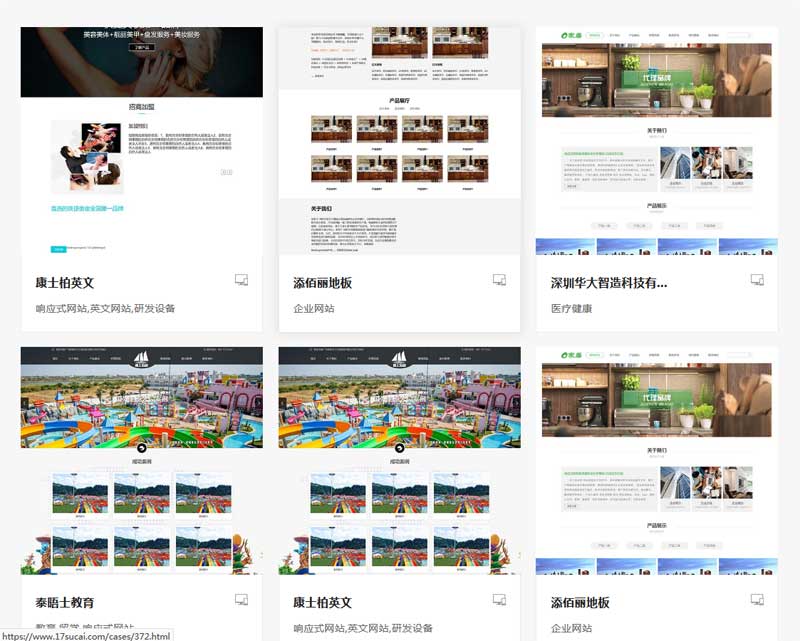The image size is (800, 641).
Task: Open the beauty salon website preview thumbnail
Action: click(141, 140)
